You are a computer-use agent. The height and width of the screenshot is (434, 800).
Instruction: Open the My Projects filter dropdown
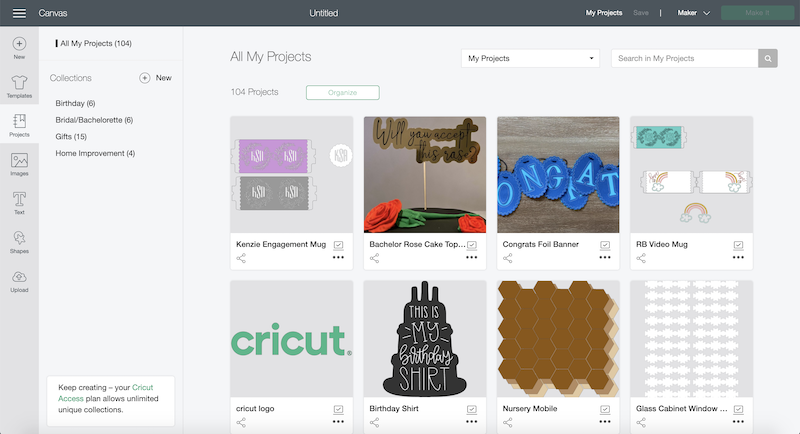click(x=530, y=58)
